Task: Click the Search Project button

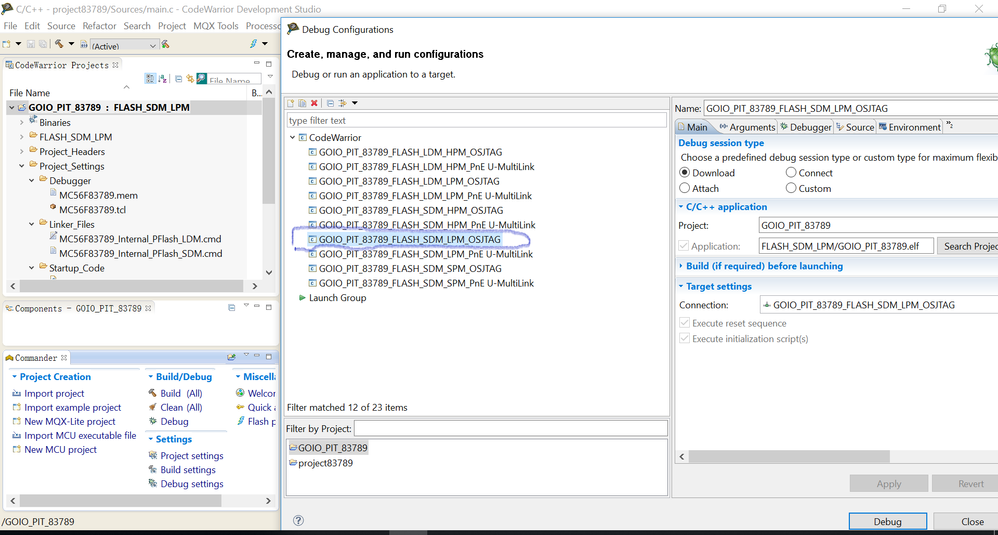Action: click(x=967, y=246)
